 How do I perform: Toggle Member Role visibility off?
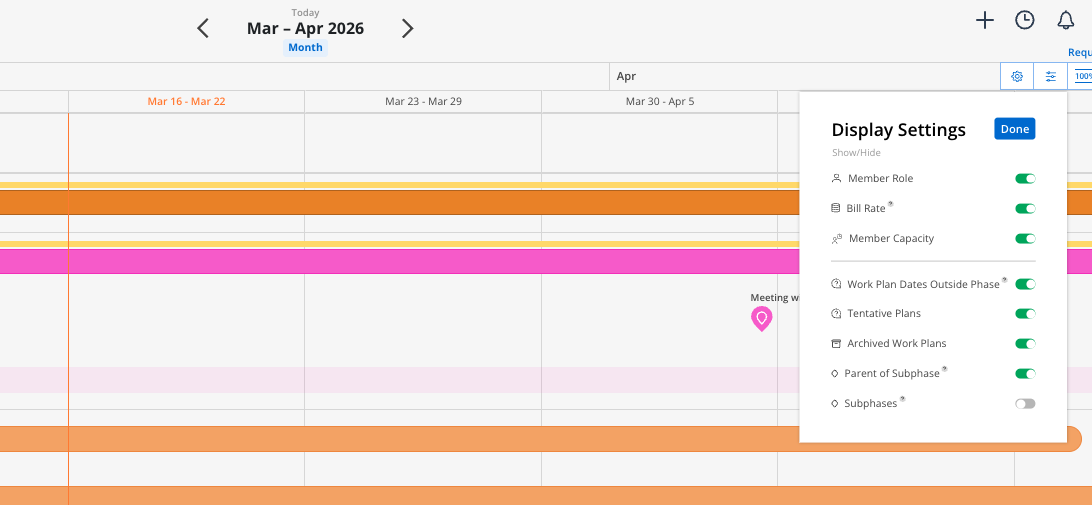(x=1025, y=179)
